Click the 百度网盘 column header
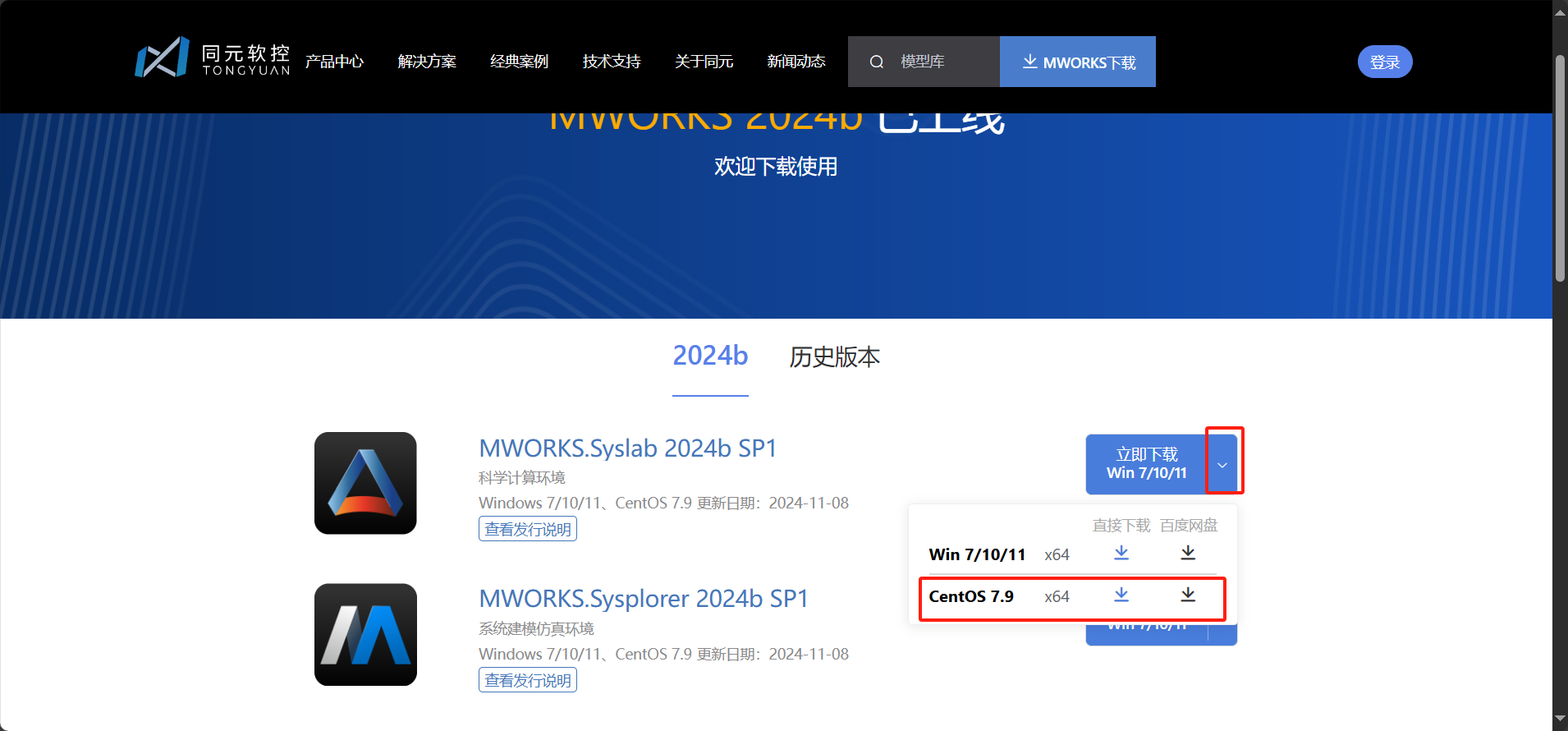This screenshot has height=731, width=1568. coord(1189,525)
